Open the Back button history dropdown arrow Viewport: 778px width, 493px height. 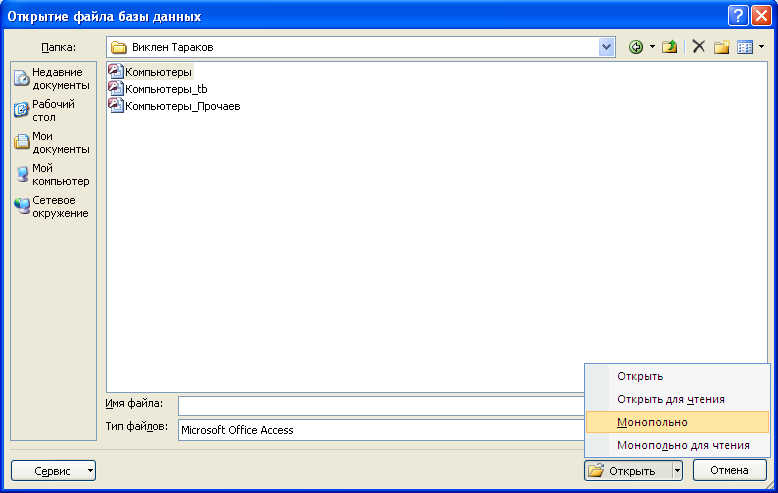(652, 47)
